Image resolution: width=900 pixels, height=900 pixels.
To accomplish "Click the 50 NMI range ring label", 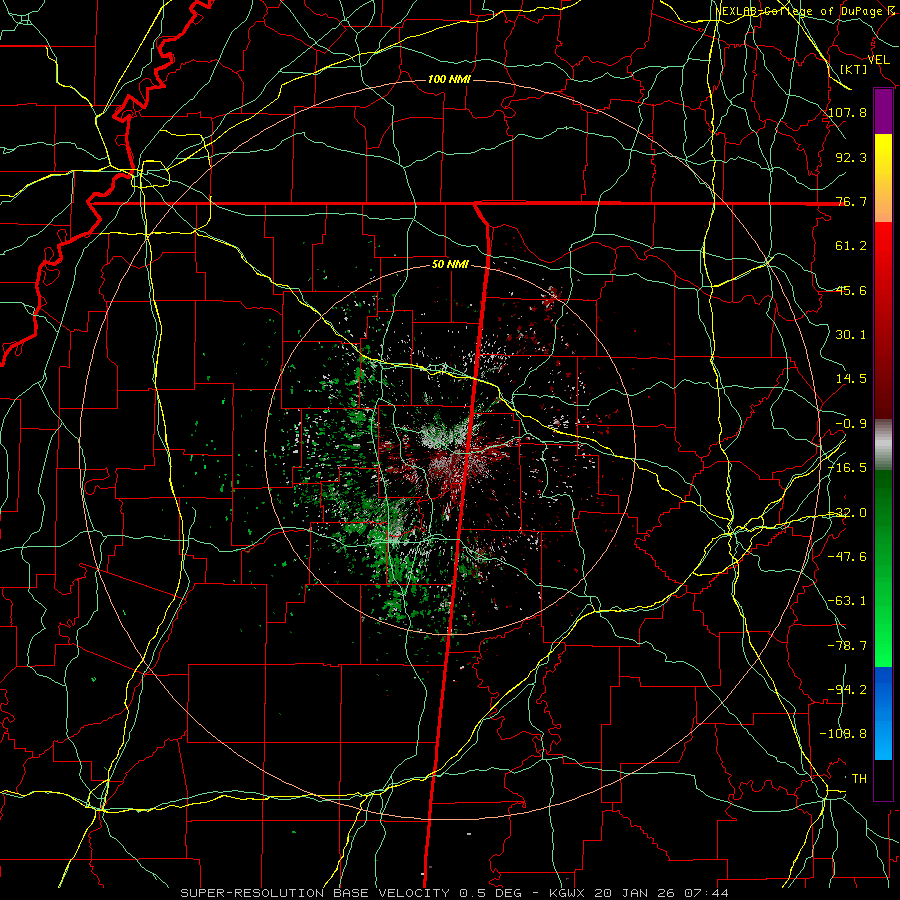I will pyautogui.click(x=450, y=265).
